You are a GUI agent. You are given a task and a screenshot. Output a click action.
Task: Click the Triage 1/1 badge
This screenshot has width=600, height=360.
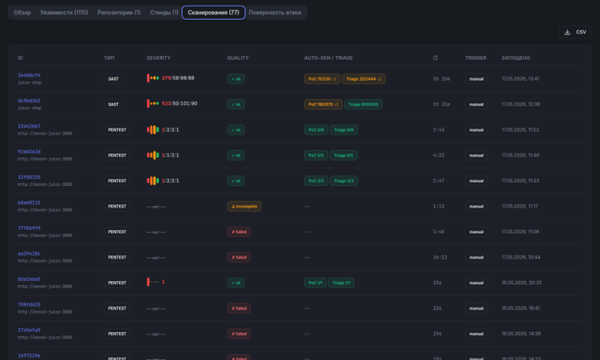(341, 283)
